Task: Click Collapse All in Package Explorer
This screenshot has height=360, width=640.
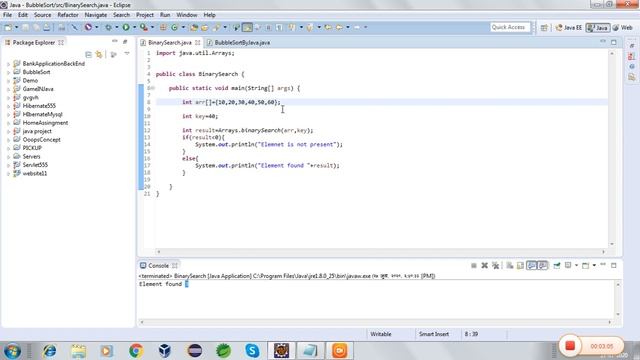Action: click(88, 54)
